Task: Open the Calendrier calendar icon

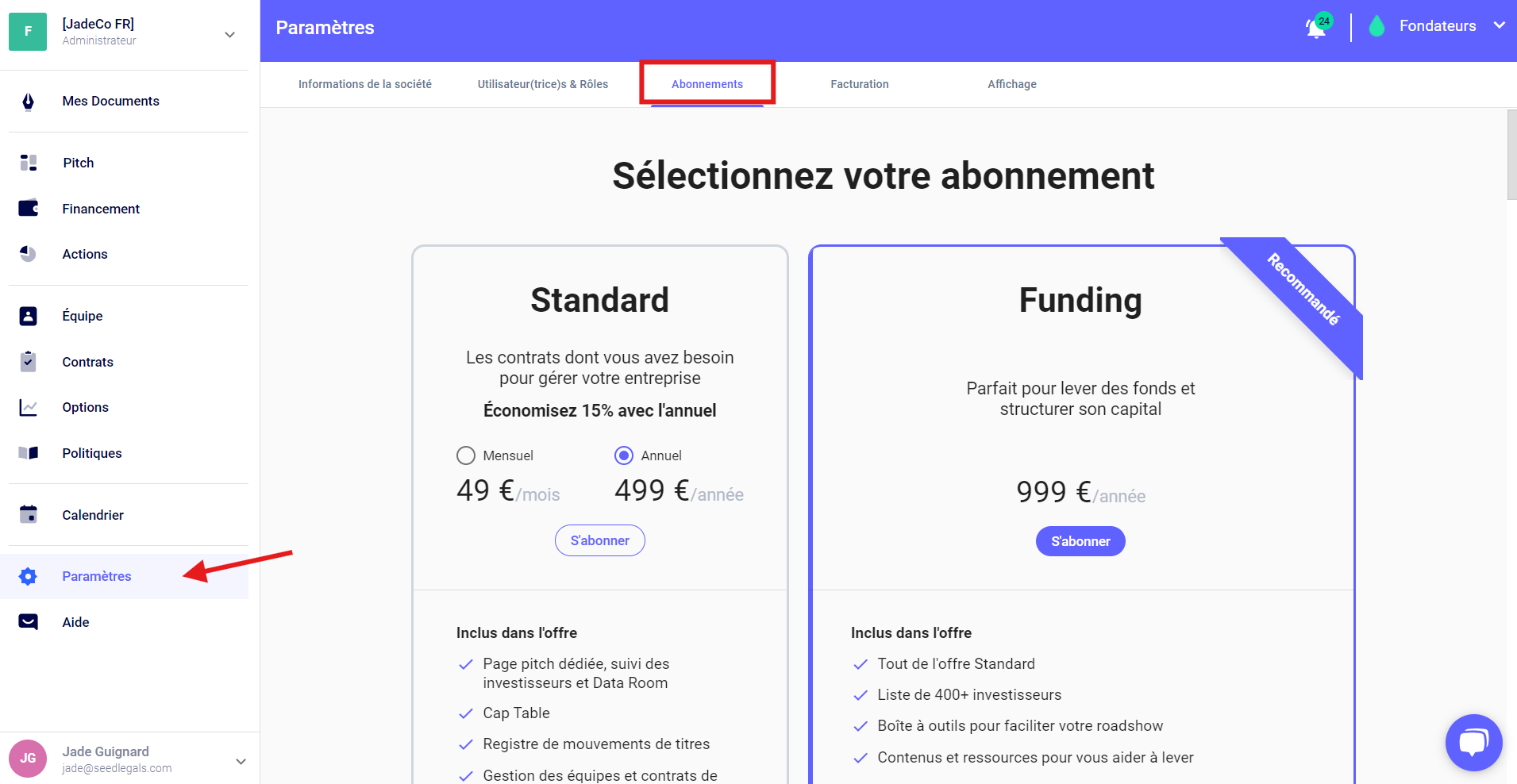Action: (x=29, y=515)
